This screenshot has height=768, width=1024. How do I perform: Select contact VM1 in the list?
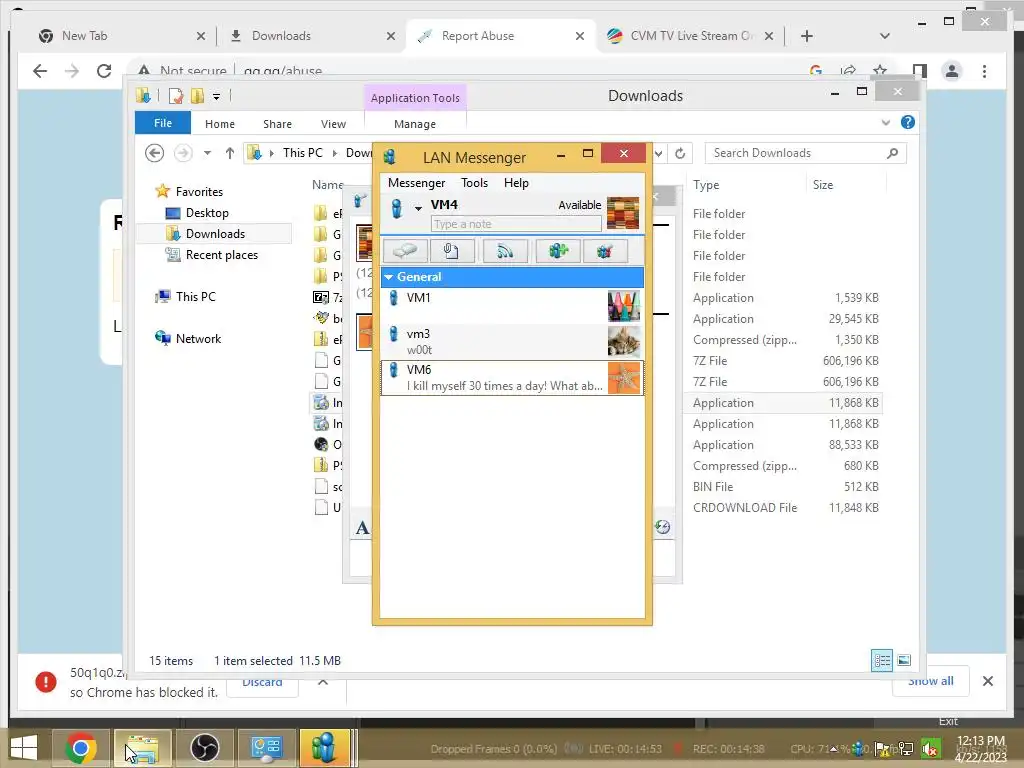pyautogui.click(x=512, y=306)
